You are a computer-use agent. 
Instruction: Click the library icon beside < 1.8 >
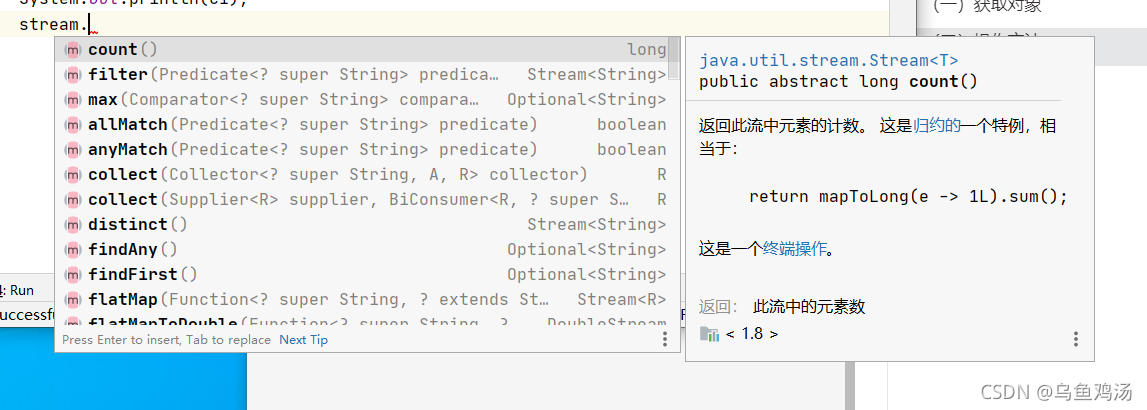coord(709,334)
